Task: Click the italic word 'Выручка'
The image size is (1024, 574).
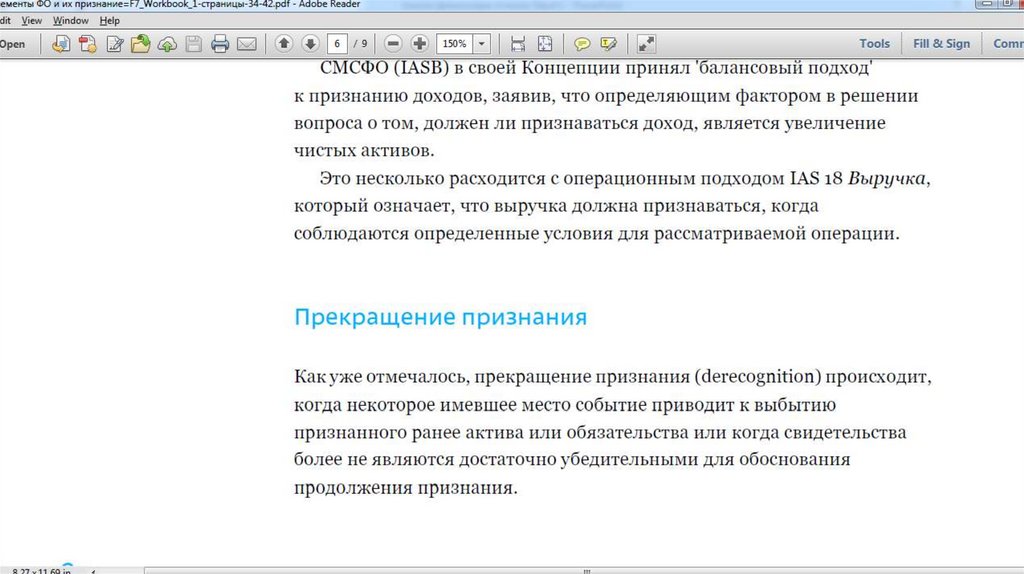Action: [x=886, y=178]
